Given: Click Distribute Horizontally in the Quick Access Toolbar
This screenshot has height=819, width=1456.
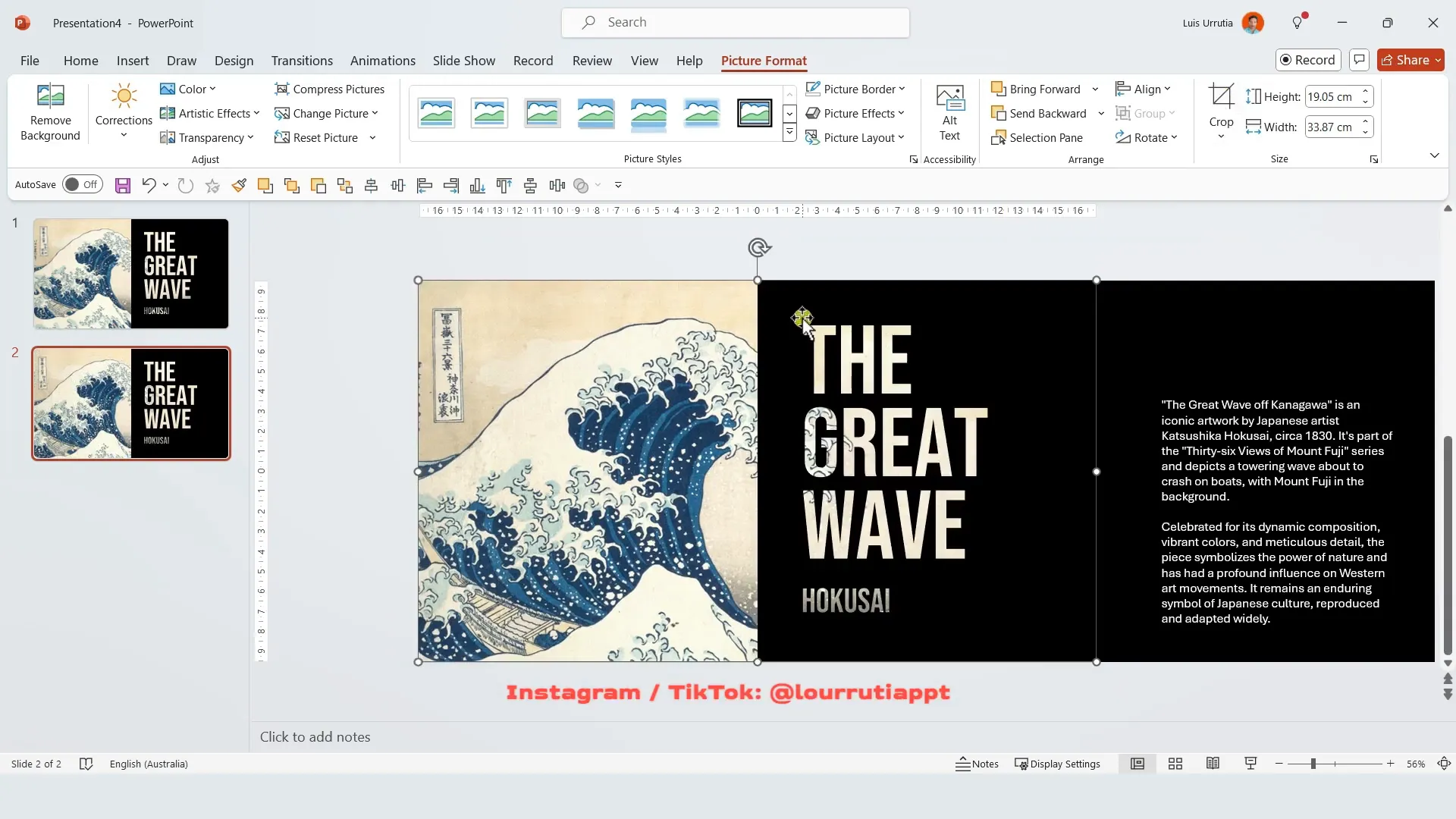Looking at the screenshot, I should tap(557, 185).
